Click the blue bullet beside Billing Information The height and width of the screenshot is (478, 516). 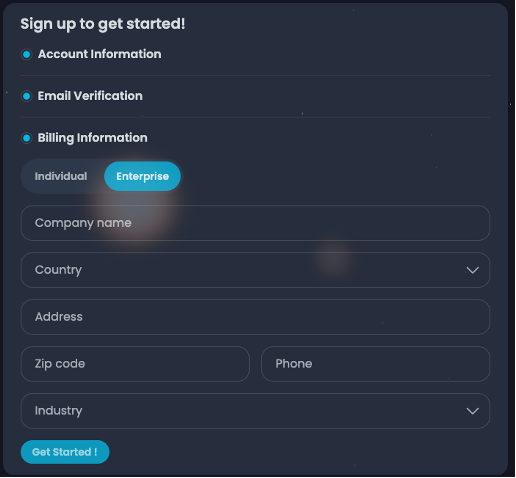pos(27,138)
